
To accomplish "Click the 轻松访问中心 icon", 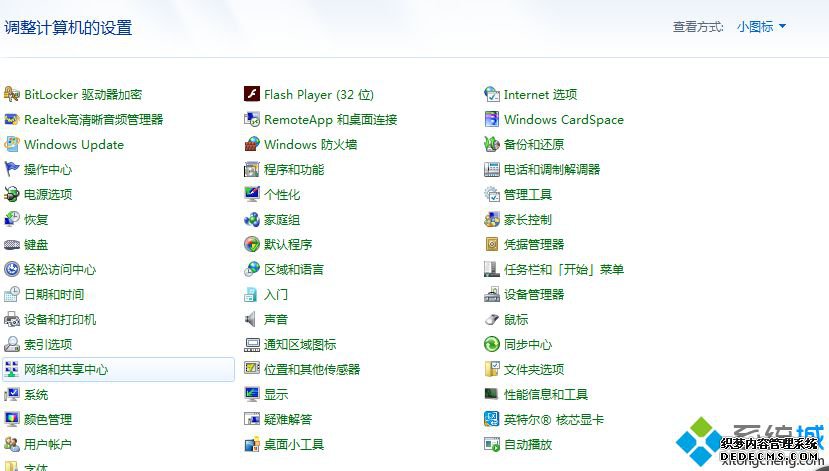I will point(12,269).
